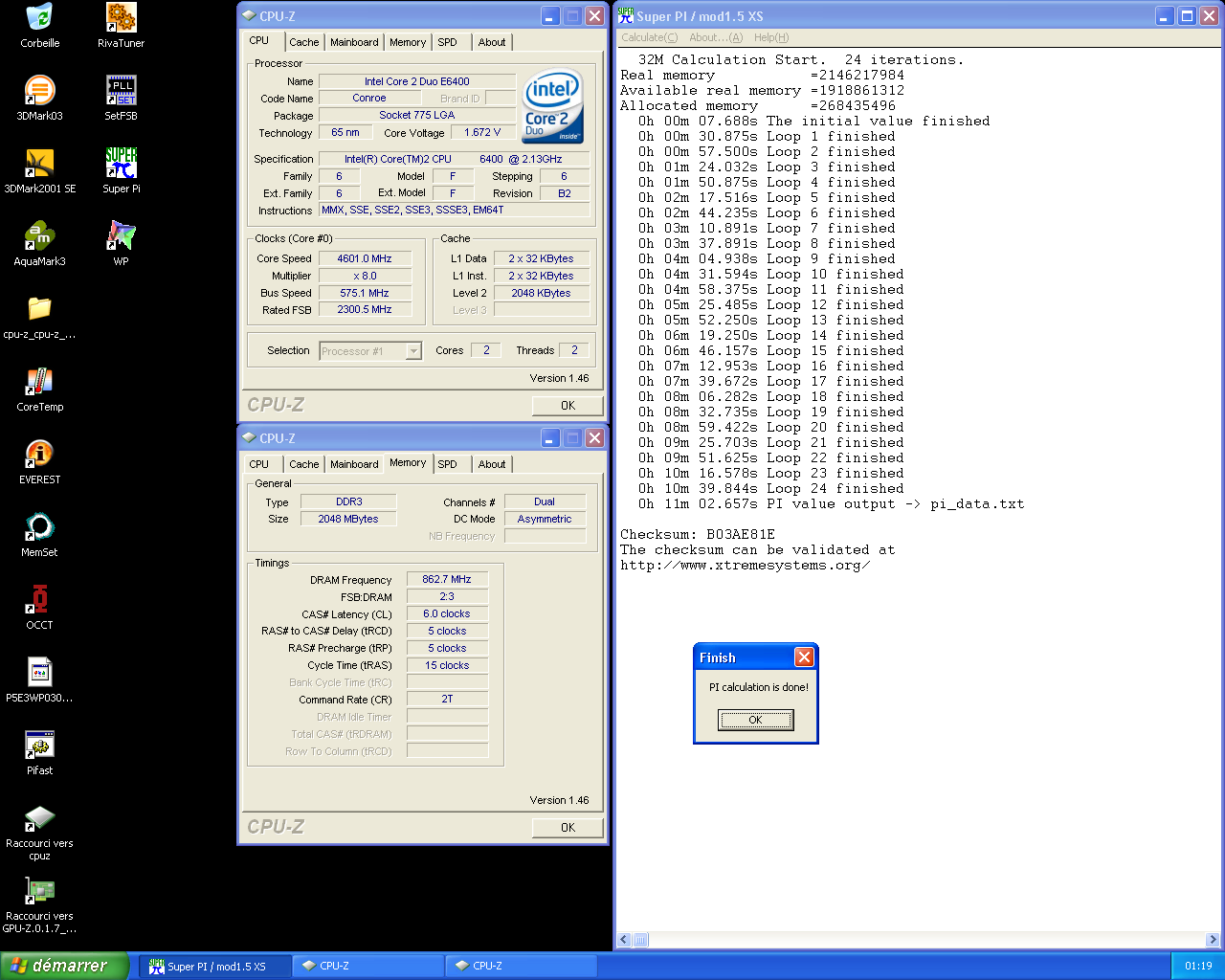Click the démarrer Start button
Image resolution: width=1225 pixels, height=980 pixels.
63,966
